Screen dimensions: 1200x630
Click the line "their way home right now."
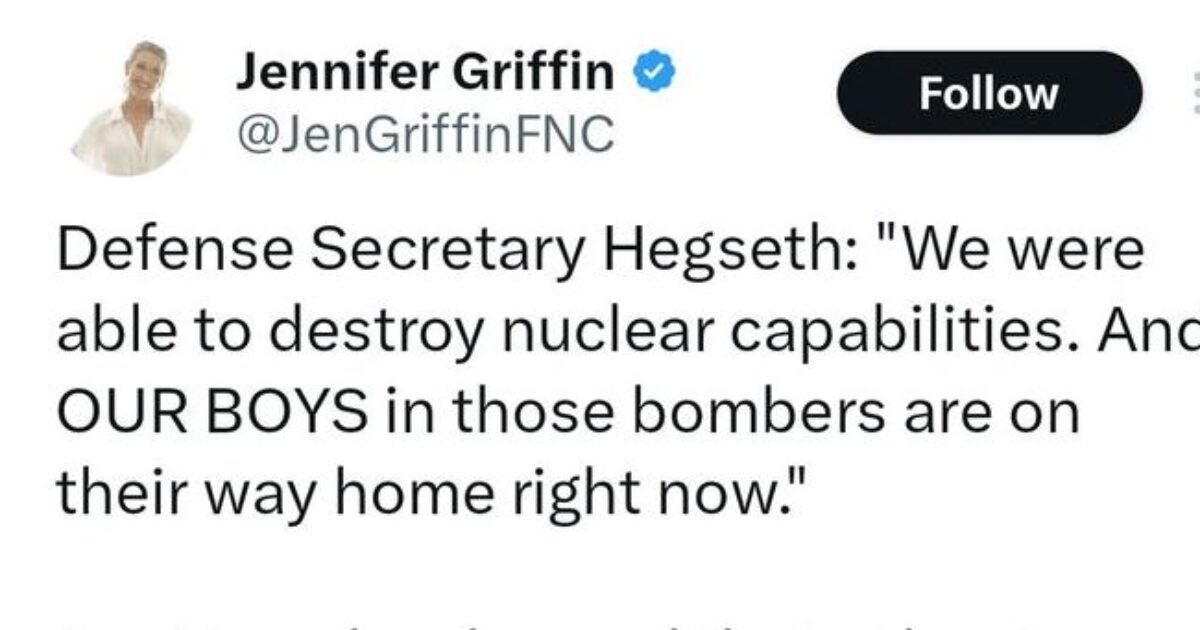[429, 494]
